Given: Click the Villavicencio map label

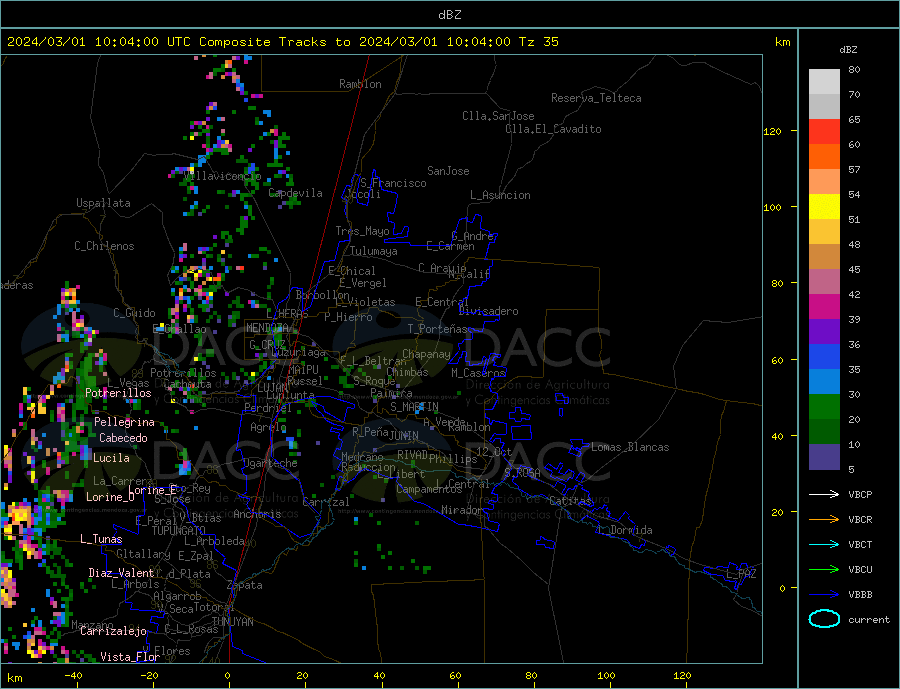Looking at the screenshot, I should click(223, 176).
